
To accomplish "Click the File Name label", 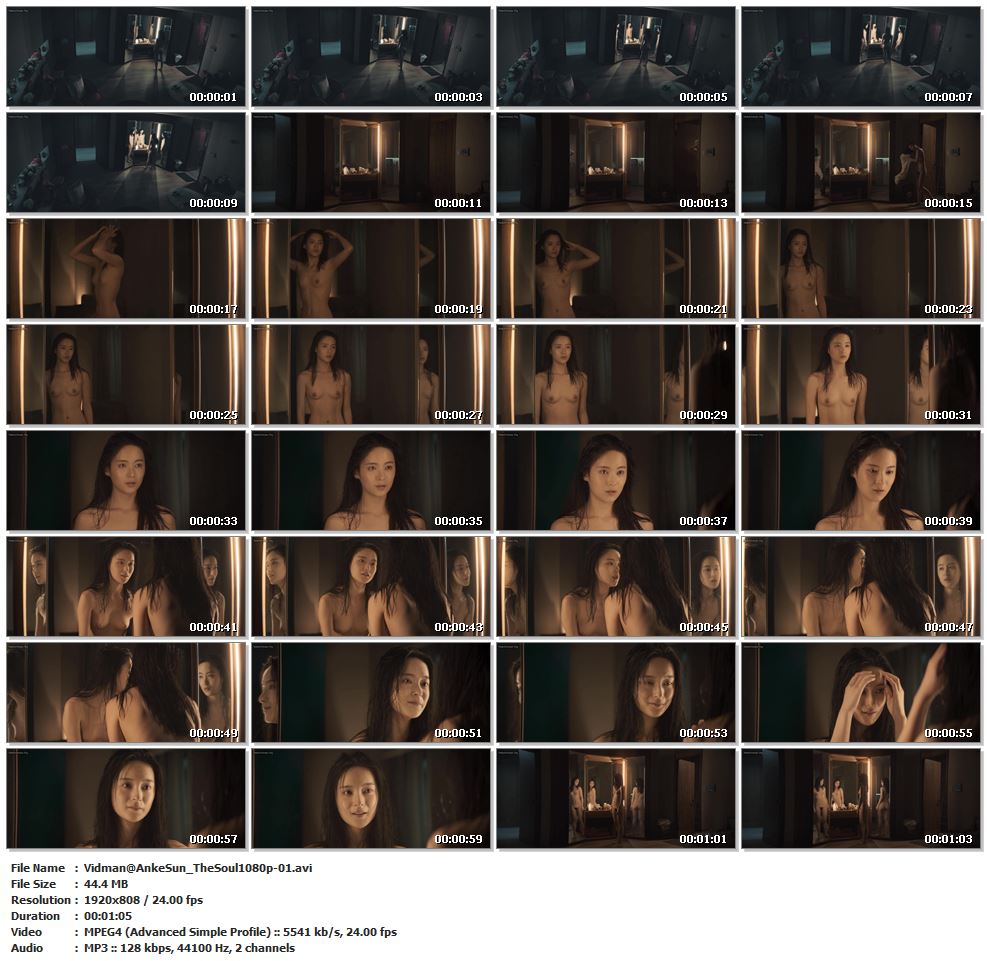I will tap(38, 868).
